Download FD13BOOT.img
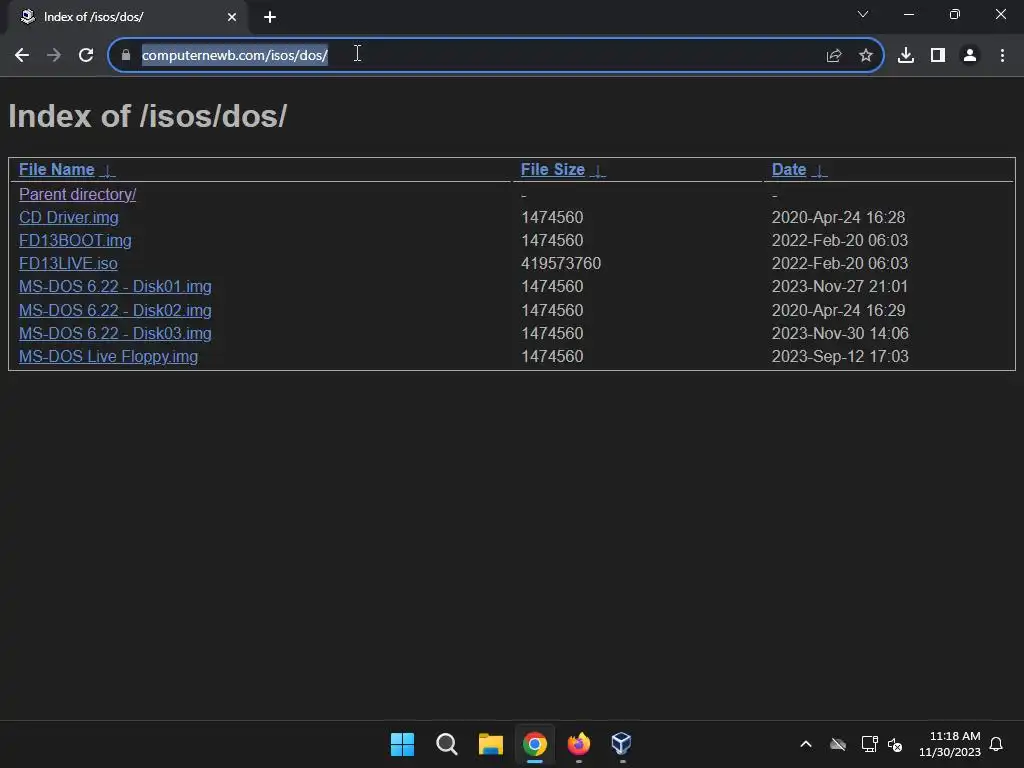 click(75, 240)
